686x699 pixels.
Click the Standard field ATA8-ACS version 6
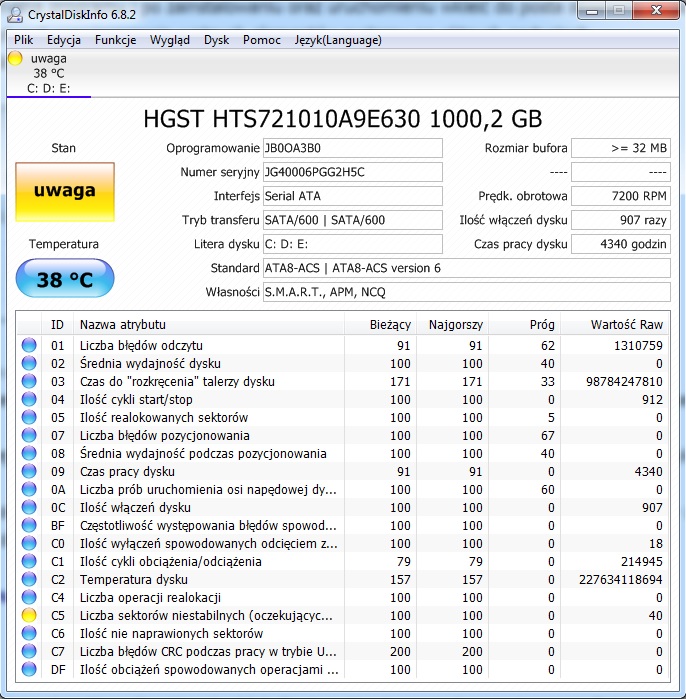coord(467,268)
